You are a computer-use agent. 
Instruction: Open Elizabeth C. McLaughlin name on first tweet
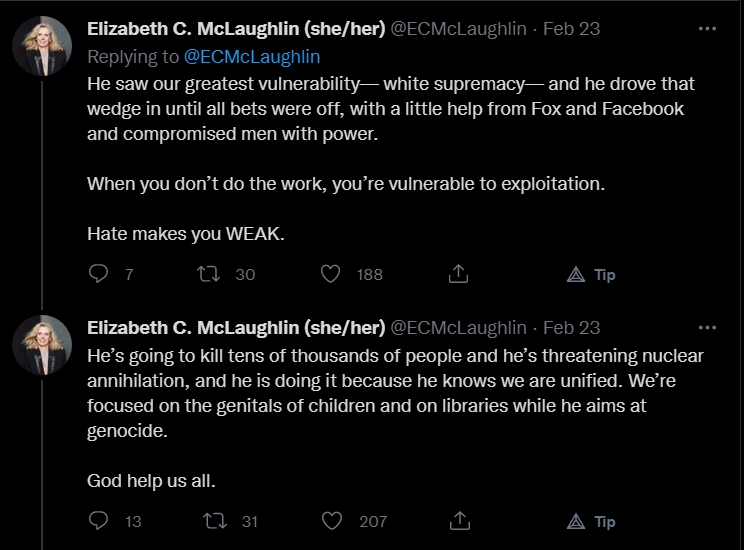(236, 28)
